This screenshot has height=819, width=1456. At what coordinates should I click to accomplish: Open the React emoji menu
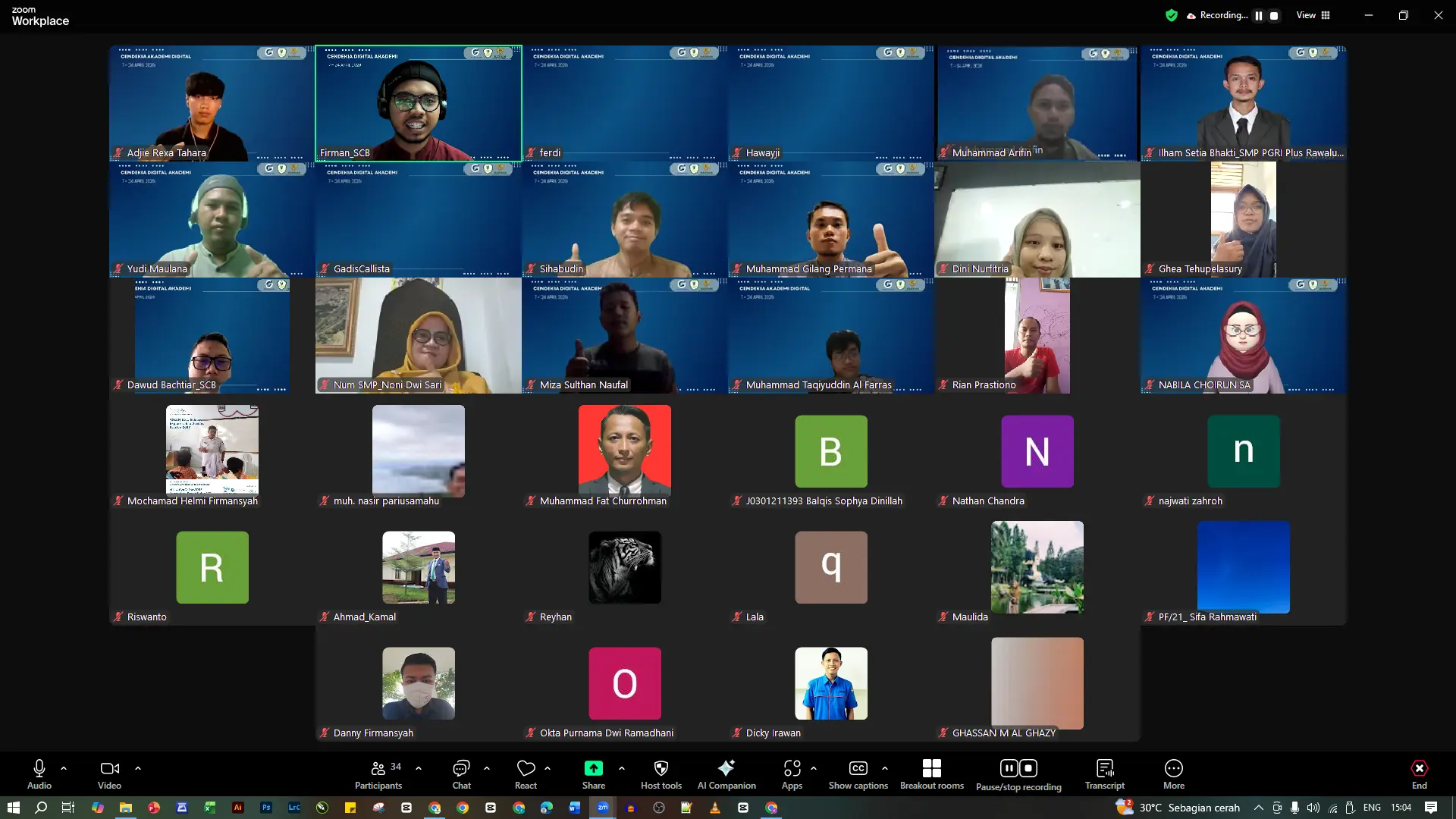coord(526,774)
